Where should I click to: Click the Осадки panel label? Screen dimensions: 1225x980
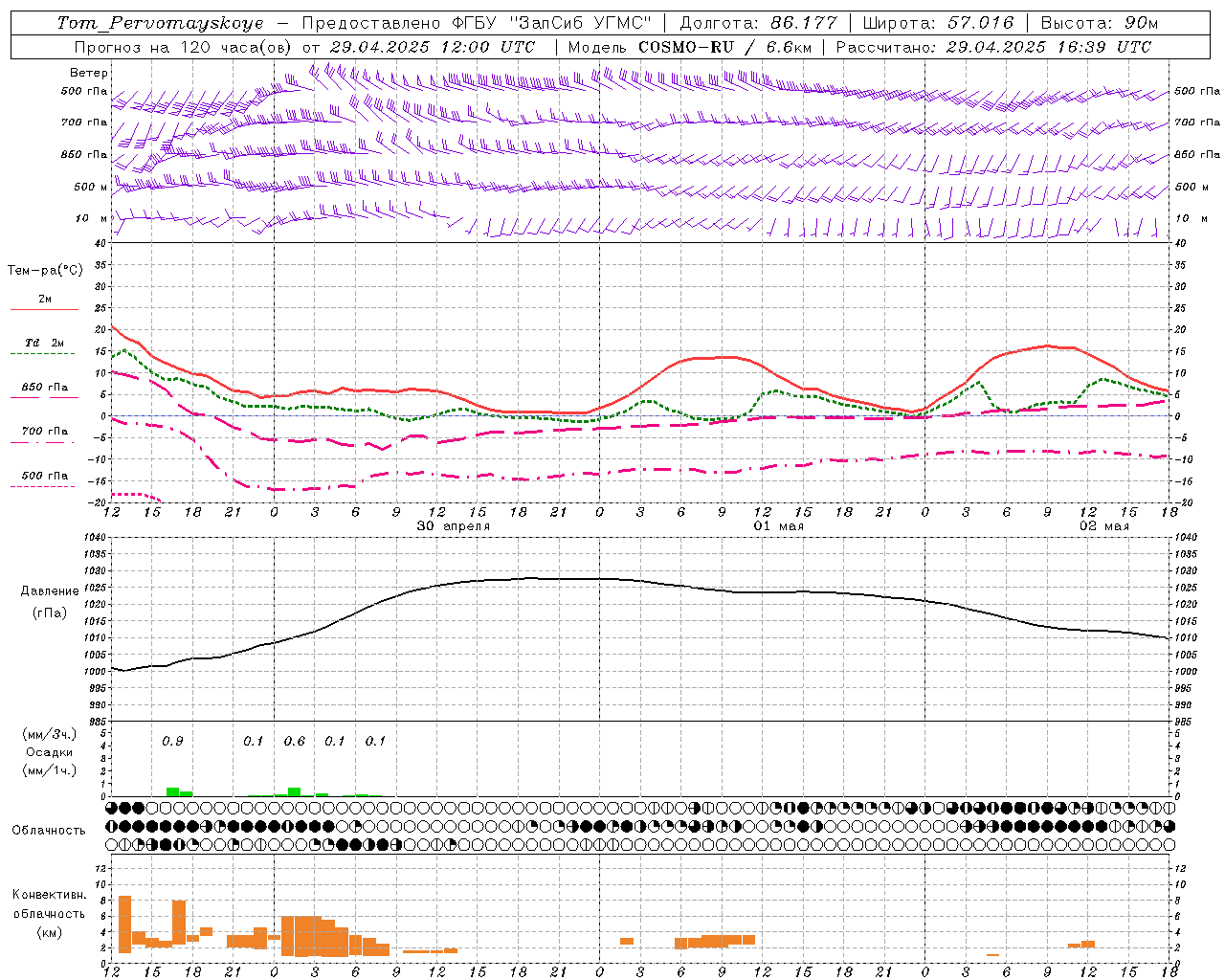coord(49,752)
